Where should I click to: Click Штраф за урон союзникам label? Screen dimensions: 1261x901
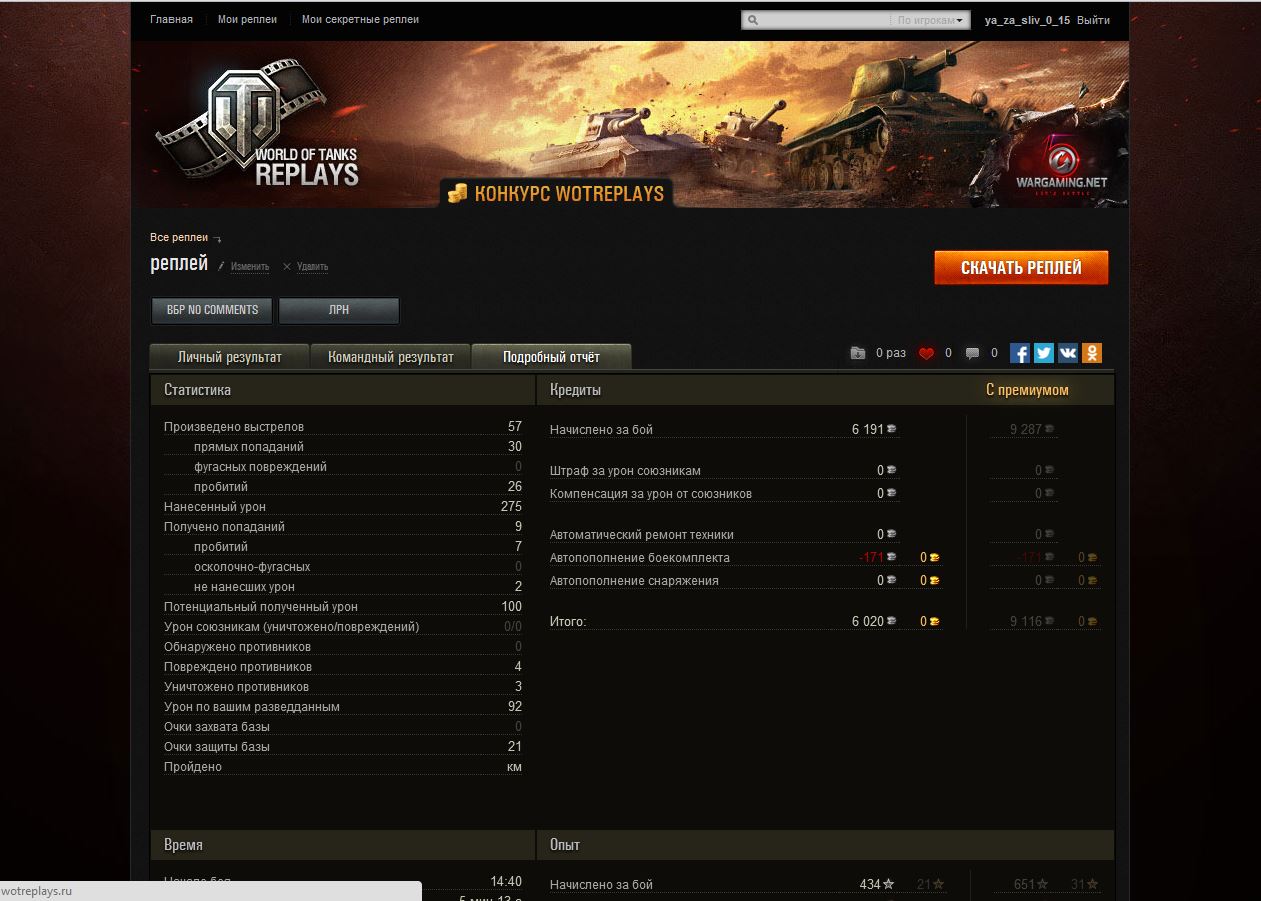coord(625,471)
